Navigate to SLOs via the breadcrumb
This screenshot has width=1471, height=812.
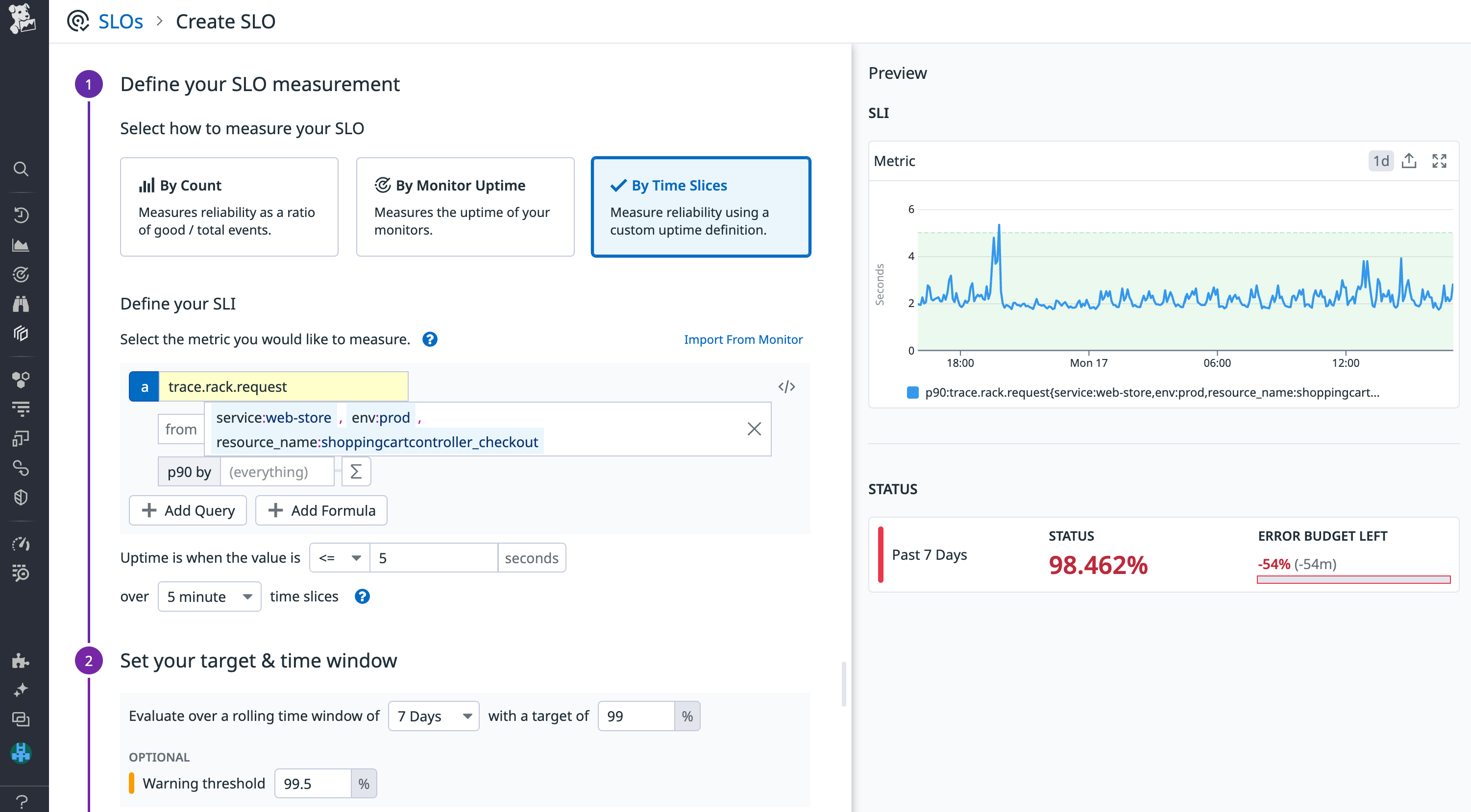(121, 21)
